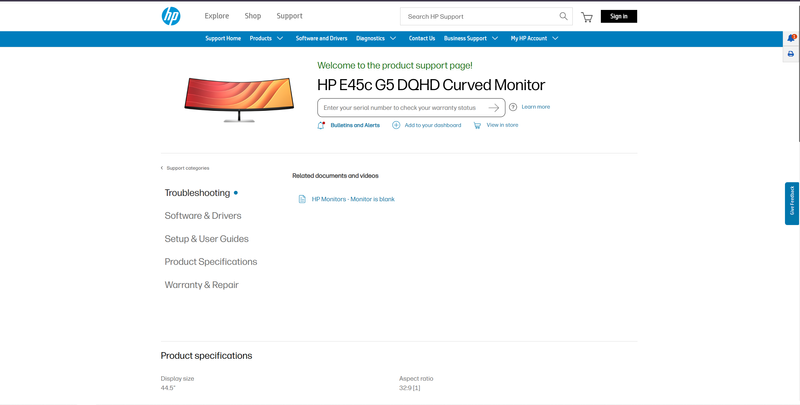Image resolution: width=800 pixels, height=405 pixels.
Task: Click the warranty help question mark icon
Action: click(x=513, y=107)
